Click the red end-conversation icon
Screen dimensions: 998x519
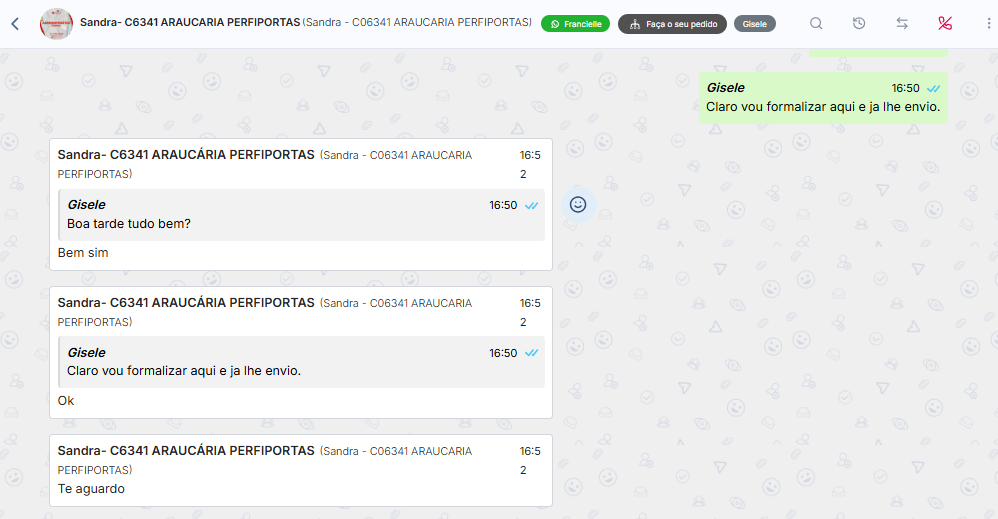tap(945, 24)
